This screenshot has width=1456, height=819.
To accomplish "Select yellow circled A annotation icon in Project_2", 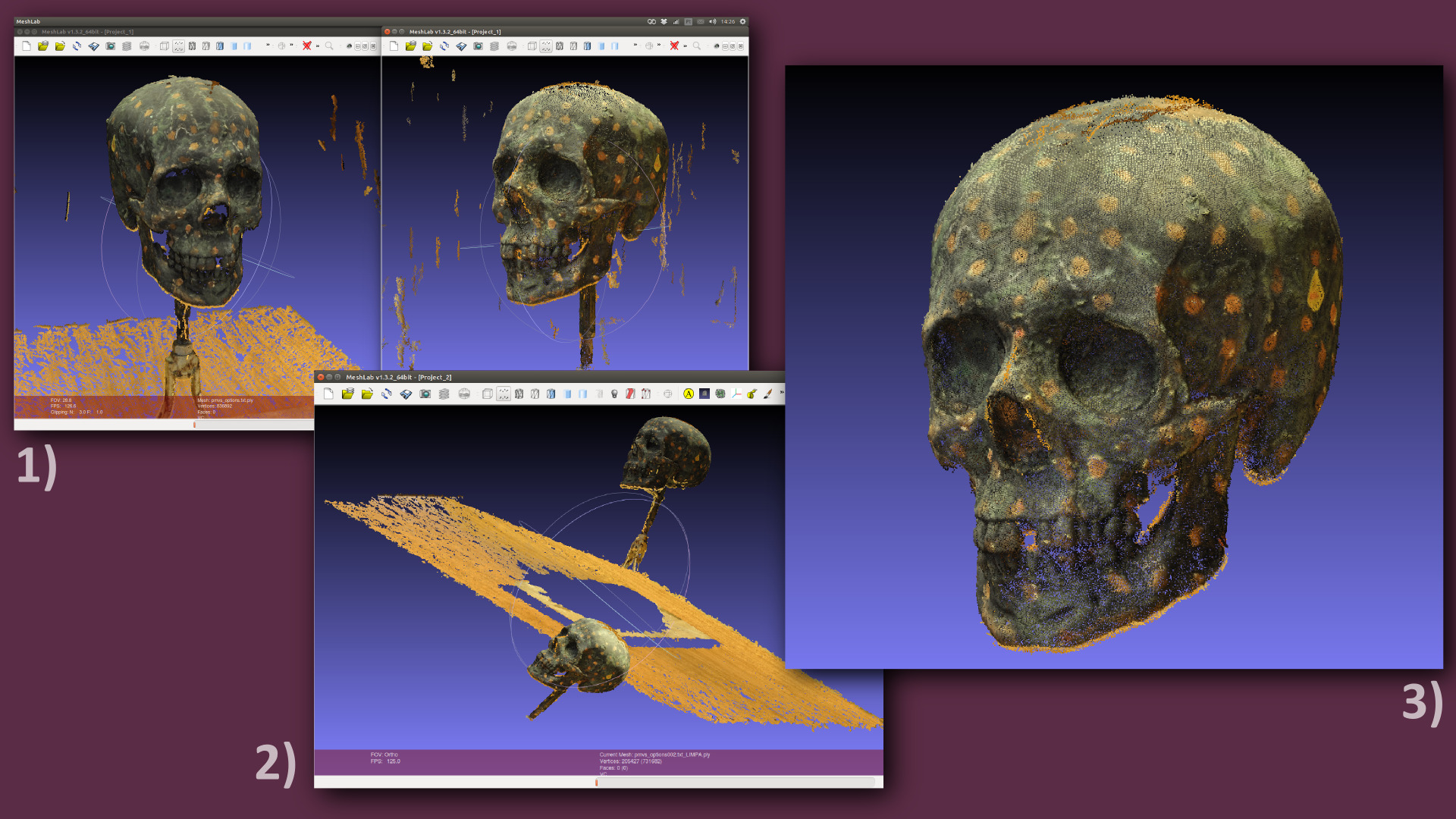I will coord(689,394).
